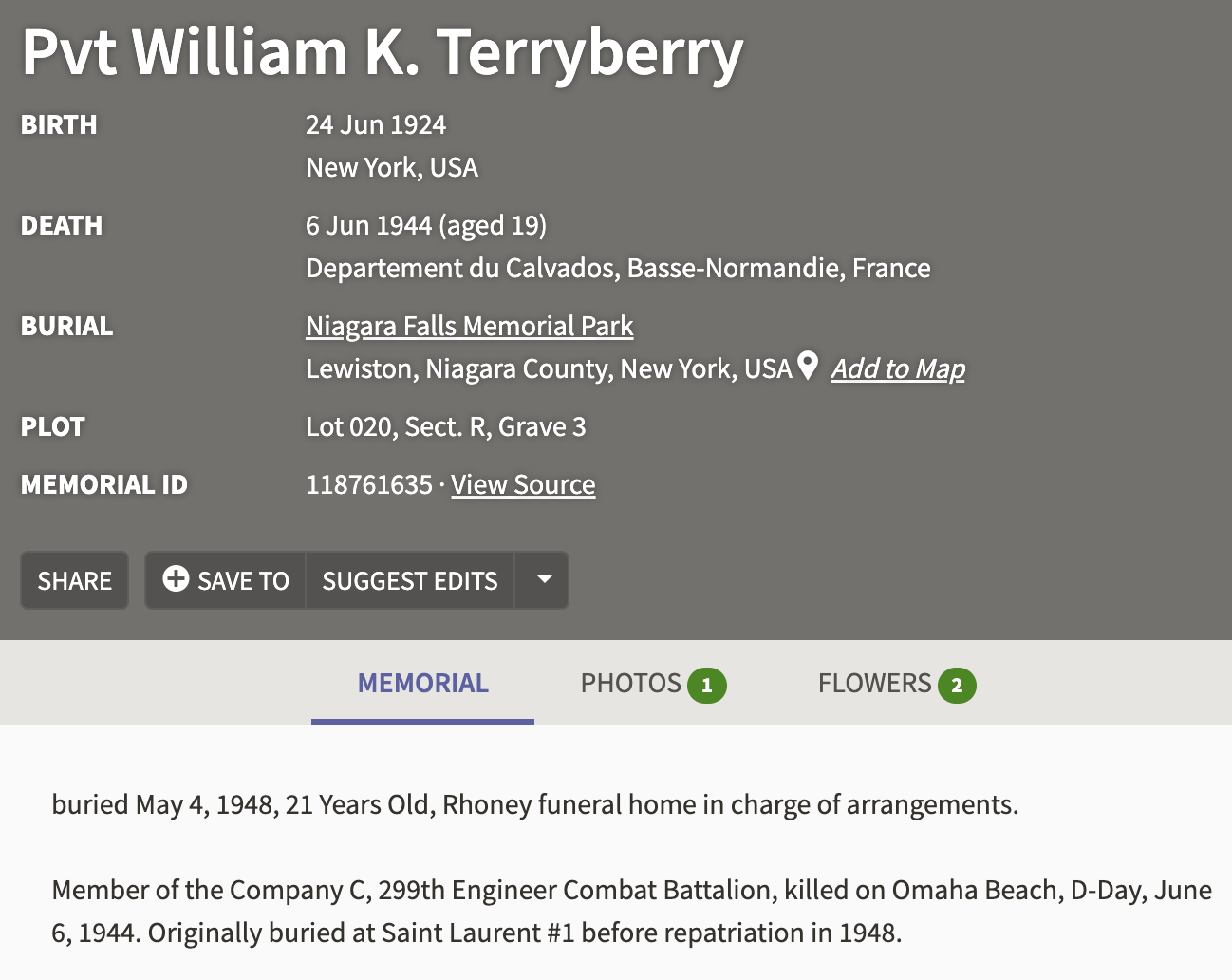Follow the View Source link
Screen dimensions: 1232x980
tap(523, 485)
